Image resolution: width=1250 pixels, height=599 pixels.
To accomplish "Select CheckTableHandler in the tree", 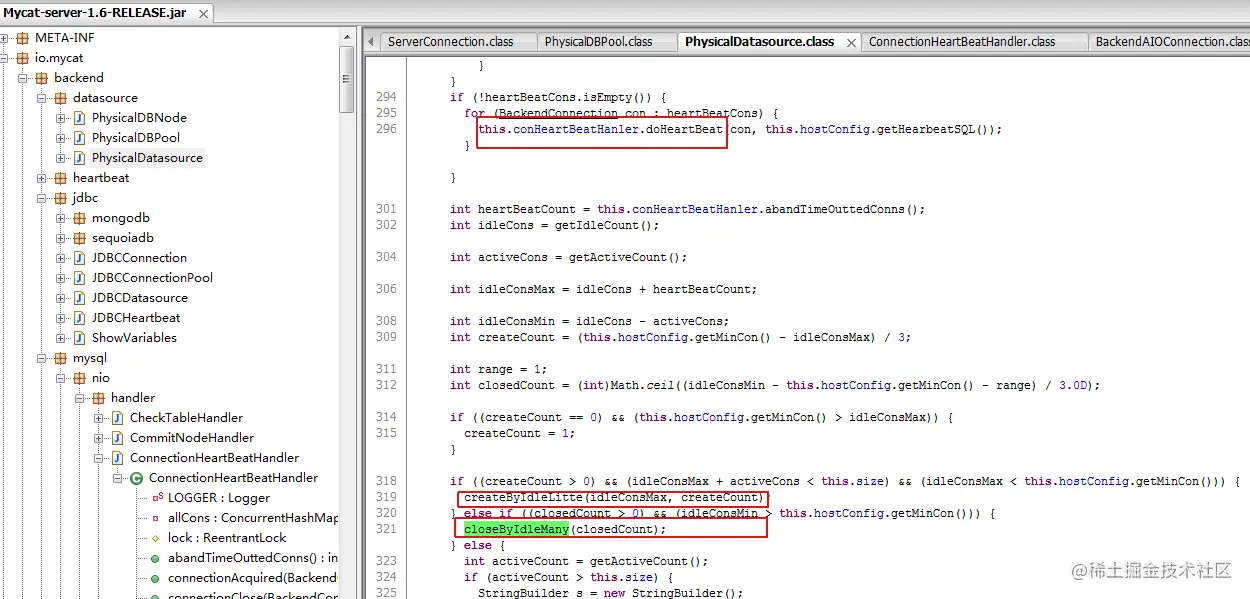I will pyautogui.click(x=186, y=418).
